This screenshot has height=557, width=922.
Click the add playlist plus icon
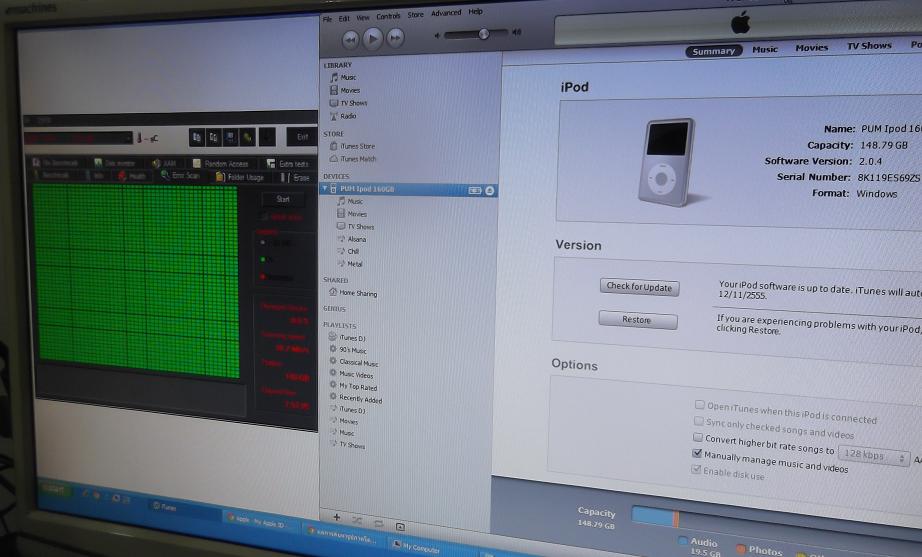pos(336,518)
